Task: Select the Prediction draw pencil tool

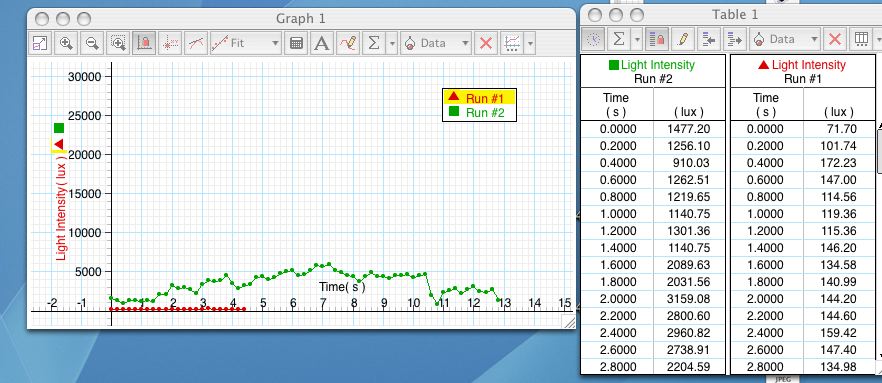Action: [348, 43]
